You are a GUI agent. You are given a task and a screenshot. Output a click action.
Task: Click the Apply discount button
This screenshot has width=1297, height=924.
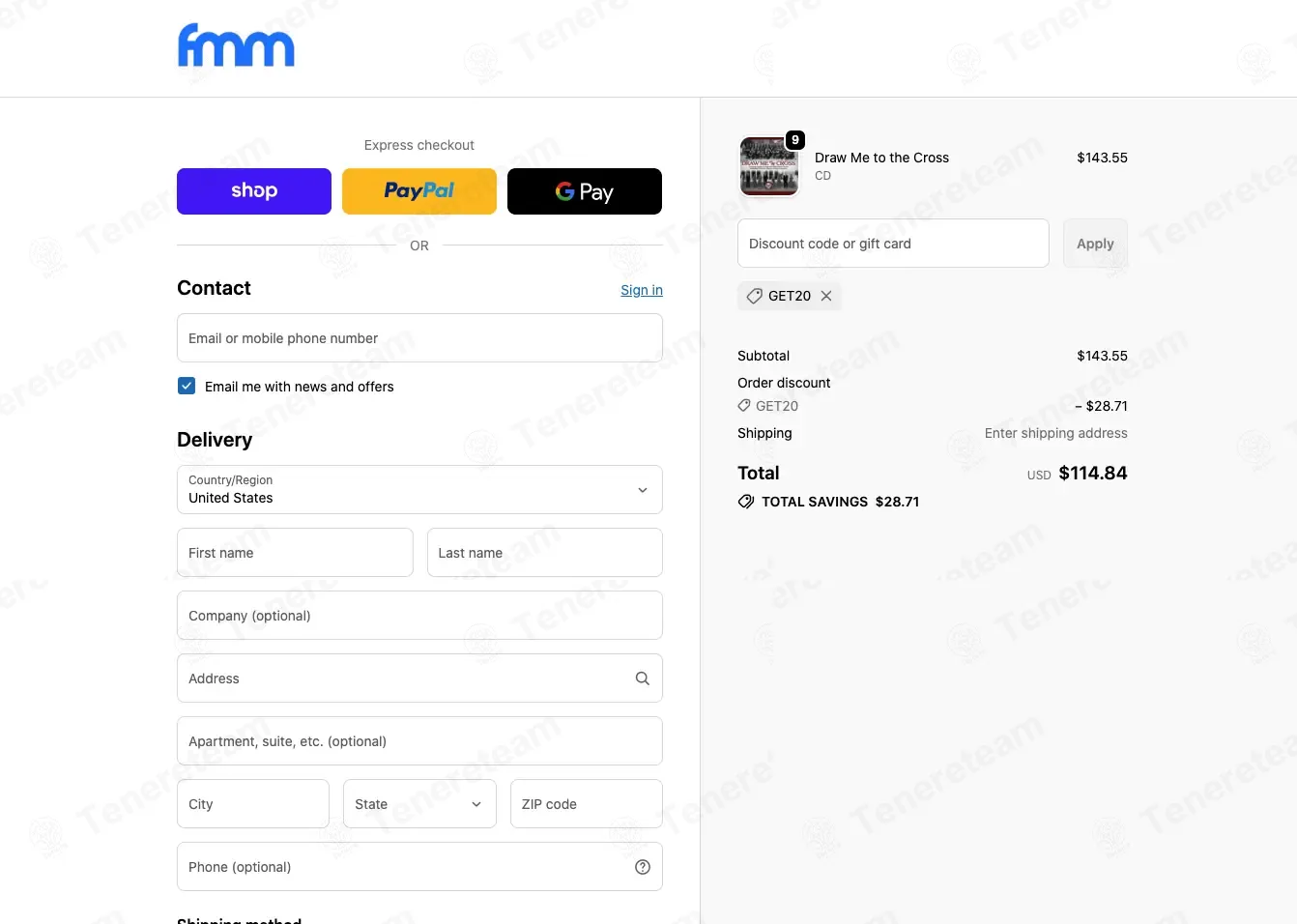(x=1095, y=244)
